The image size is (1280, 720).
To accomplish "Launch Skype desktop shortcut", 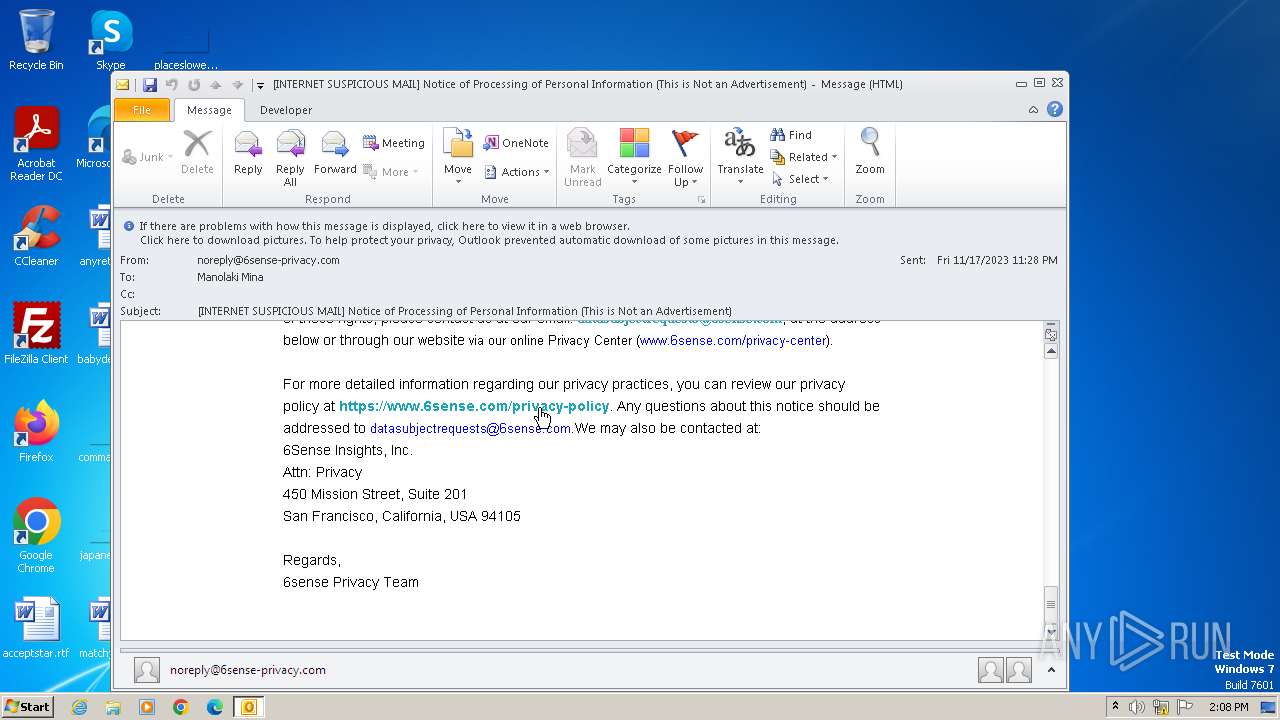I will click(110, 40).
